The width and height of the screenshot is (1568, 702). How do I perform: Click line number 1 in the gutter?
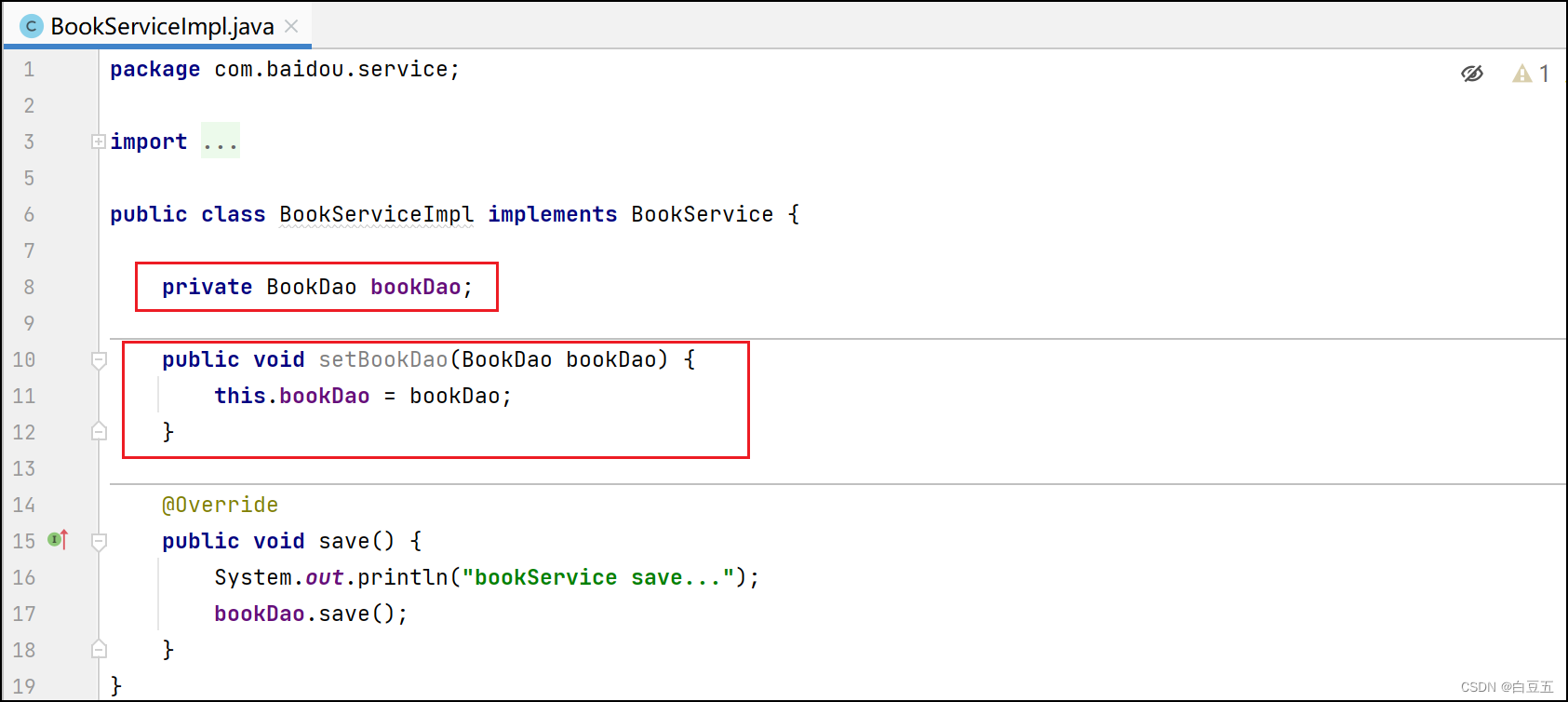pos(29,69)
